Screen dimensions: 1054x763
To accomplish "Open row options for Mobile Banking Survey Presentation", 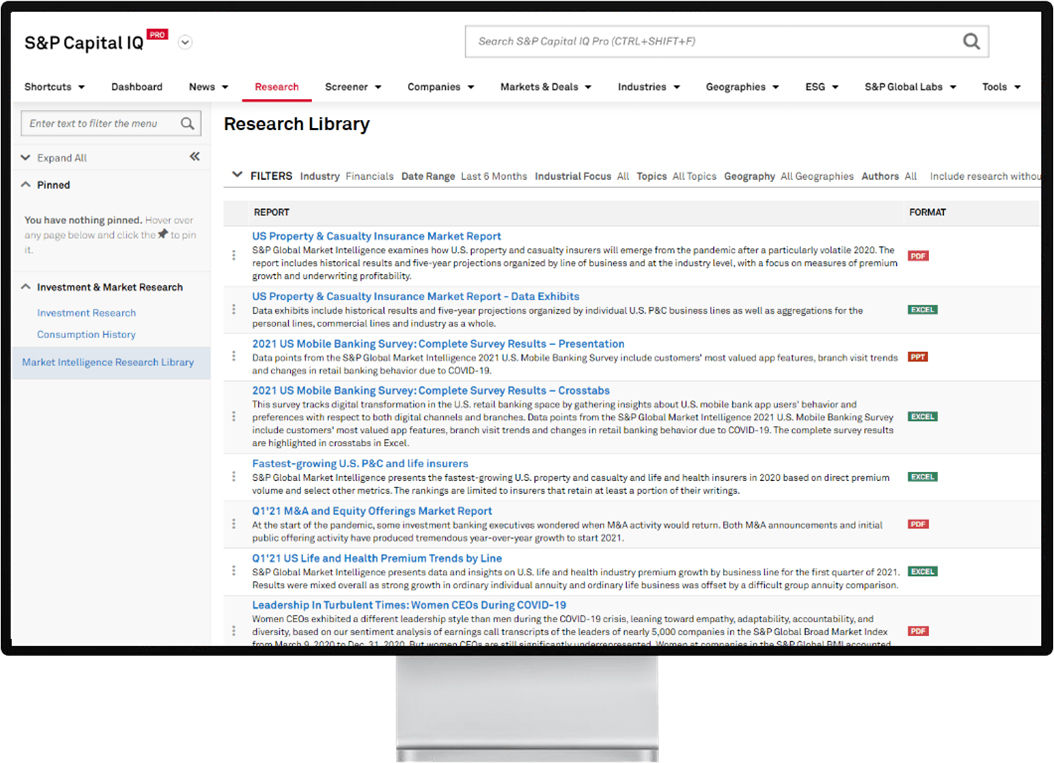I will coord(234,356).
